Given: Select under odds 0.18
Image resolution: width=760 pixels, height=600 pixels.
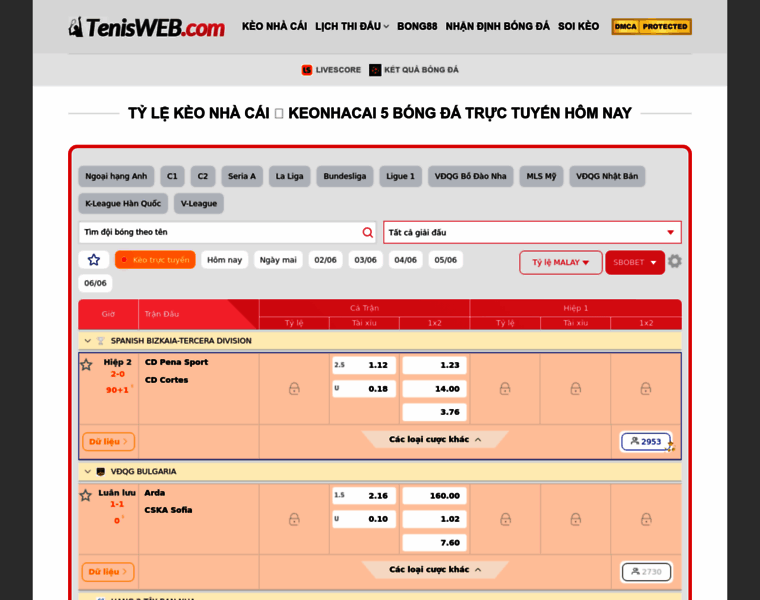Looking at the screenshot, I should click(364, 389).
